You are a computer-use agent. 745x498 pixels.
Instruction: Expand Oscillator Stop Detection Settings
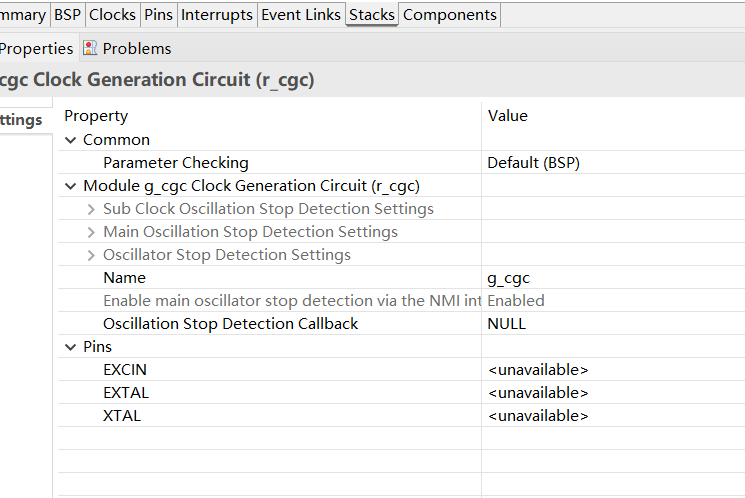pos(91,255)
